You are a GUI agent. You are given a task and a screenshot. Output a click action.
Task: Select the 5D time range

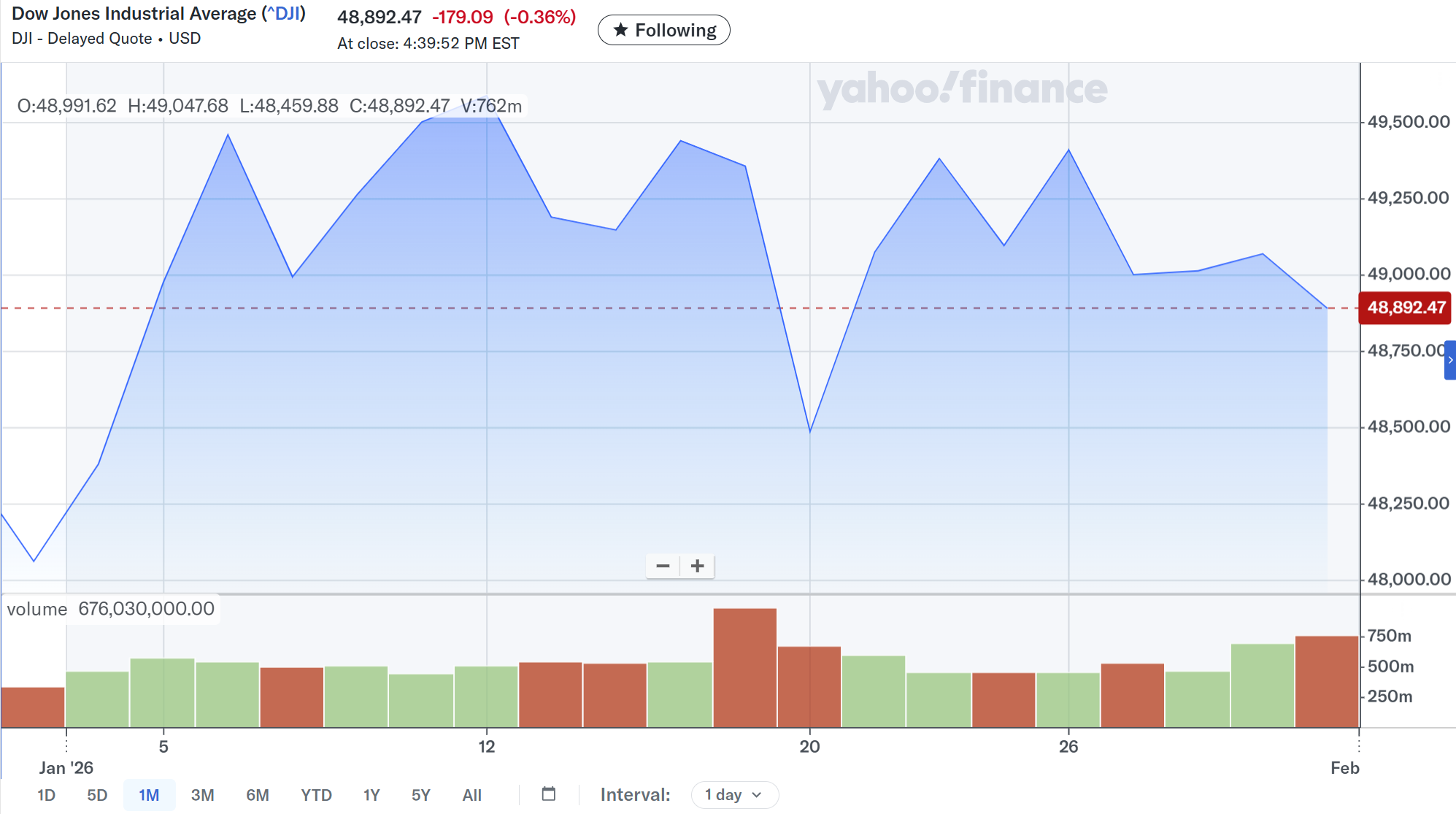[97, 795]
